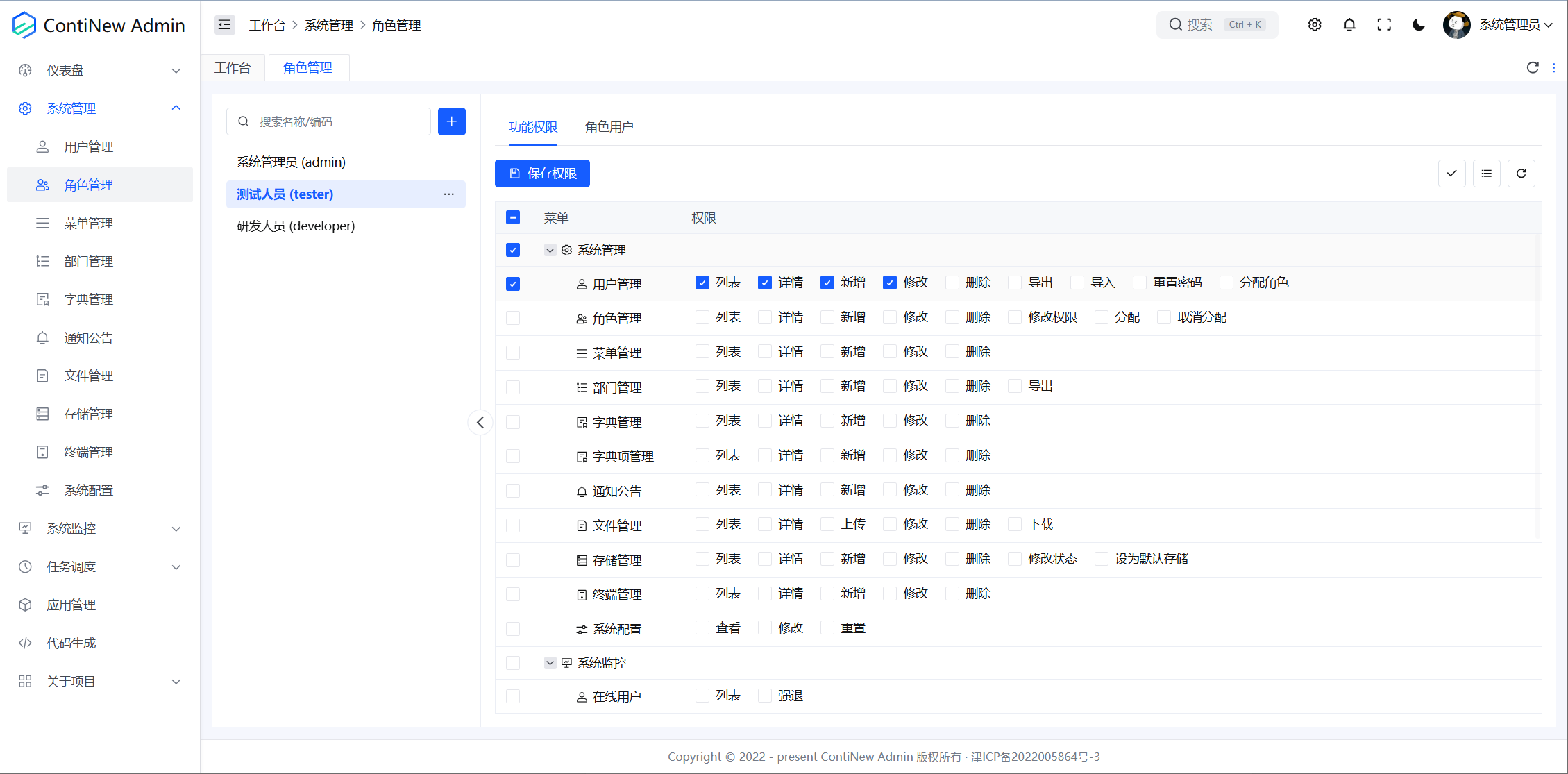This screenshot has width=1568, height=774.
Task: Select the 系统管理员 (admin) role
Action: click(346, 162)
